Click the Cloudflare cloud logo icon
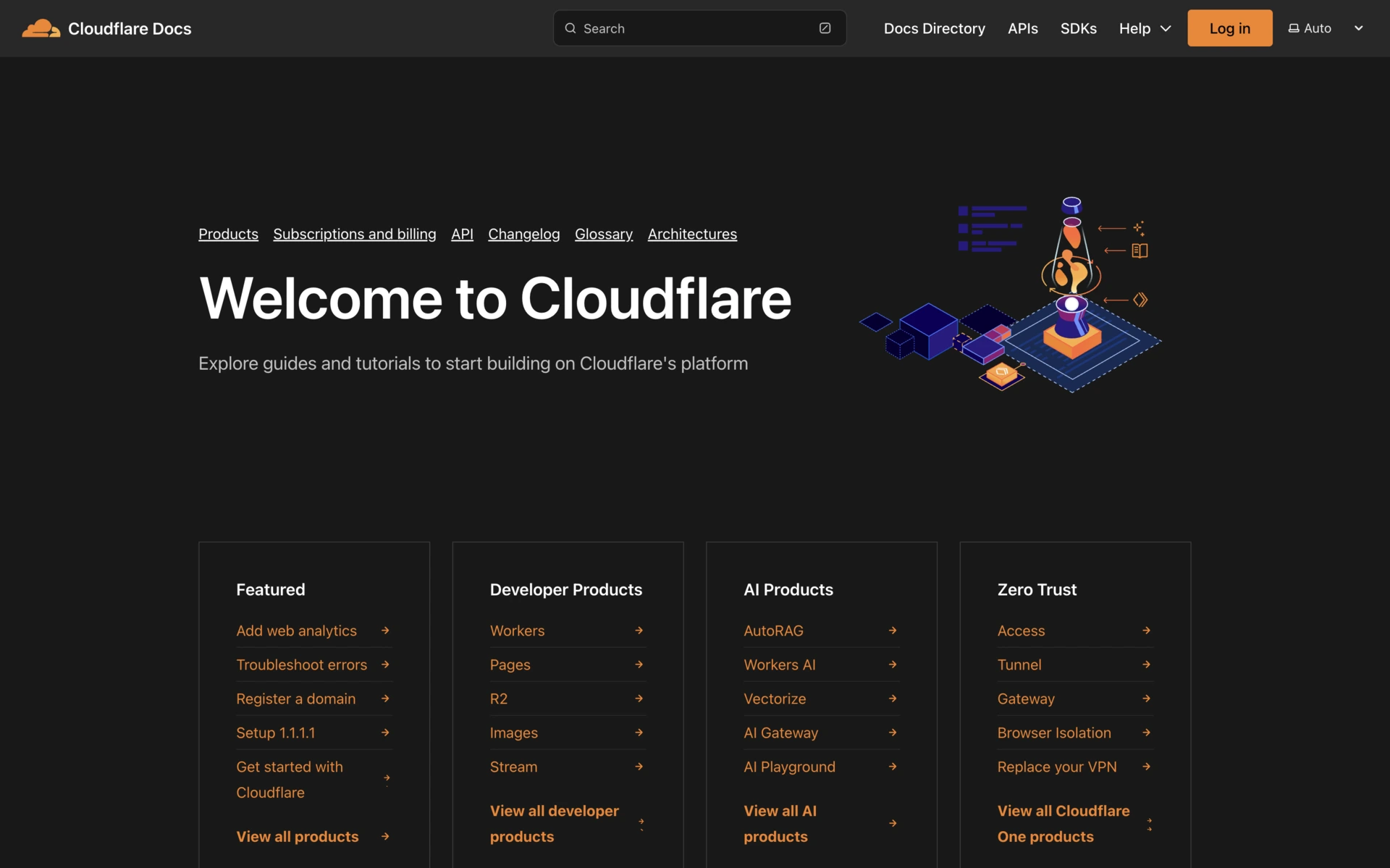This screenshot has width=1390, height=868. [41, 28]
